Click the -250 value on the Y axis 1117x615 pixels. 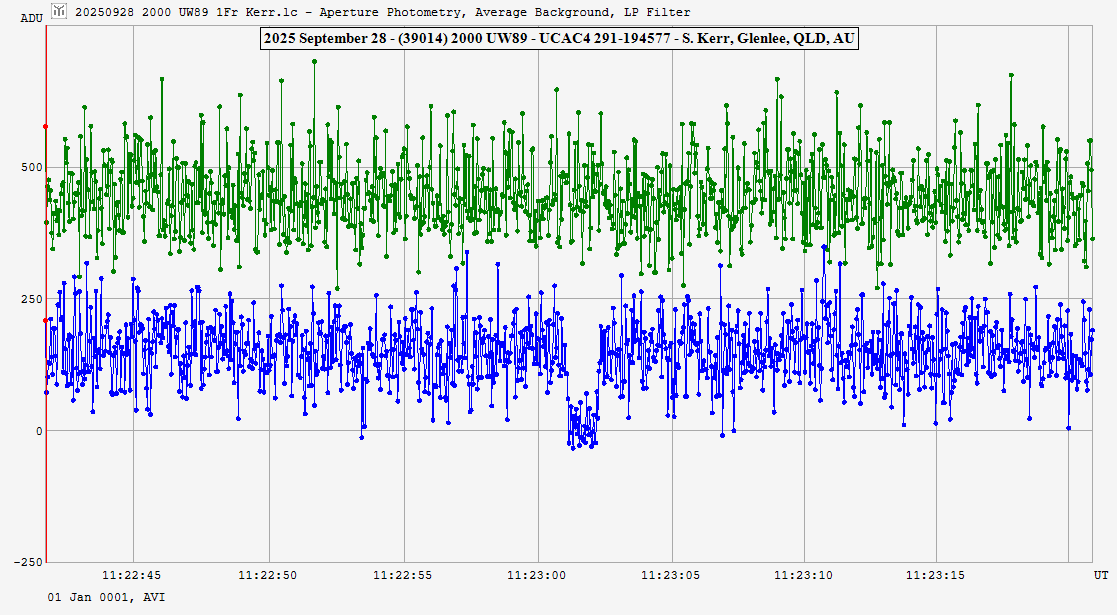[30, 562]
